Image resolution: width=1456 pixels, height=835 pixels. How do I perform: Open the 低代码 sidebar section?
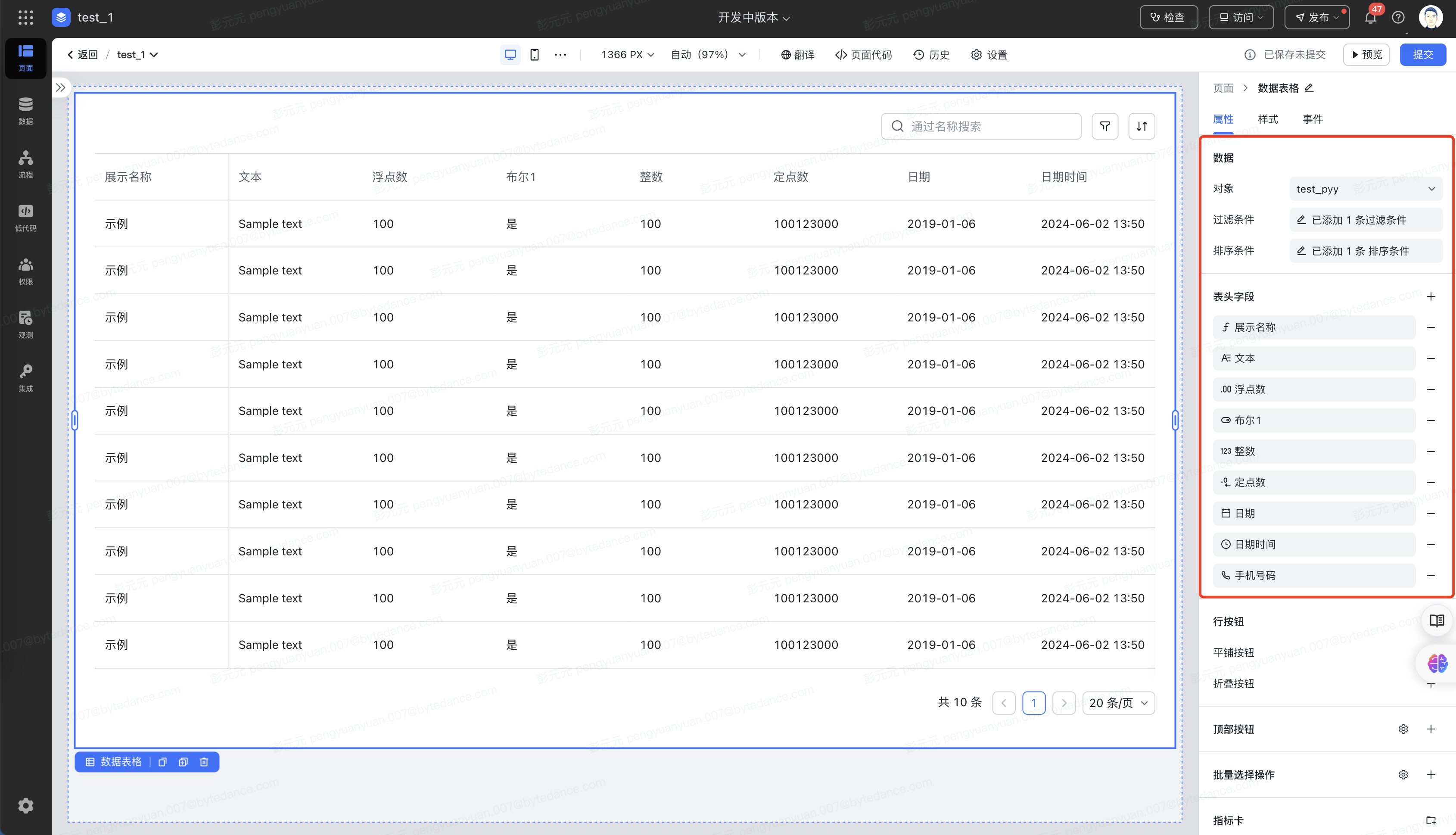(x=25, y=218)
